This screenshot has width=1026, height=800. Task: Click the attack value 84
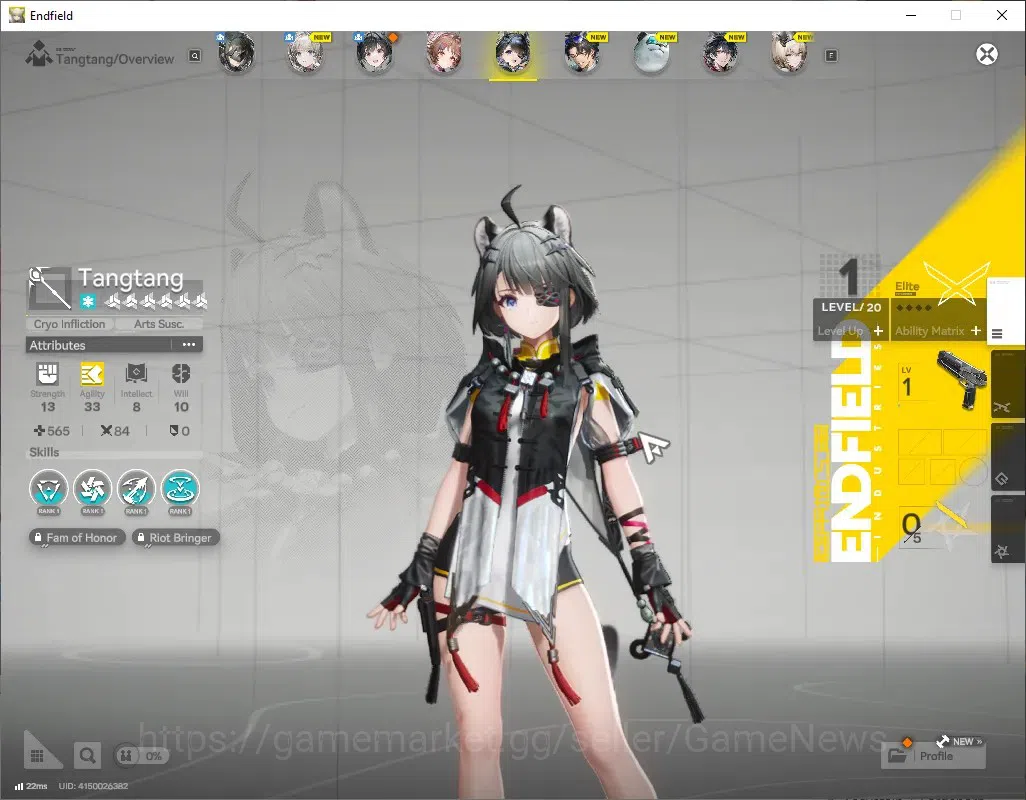(x=115, y=431)
